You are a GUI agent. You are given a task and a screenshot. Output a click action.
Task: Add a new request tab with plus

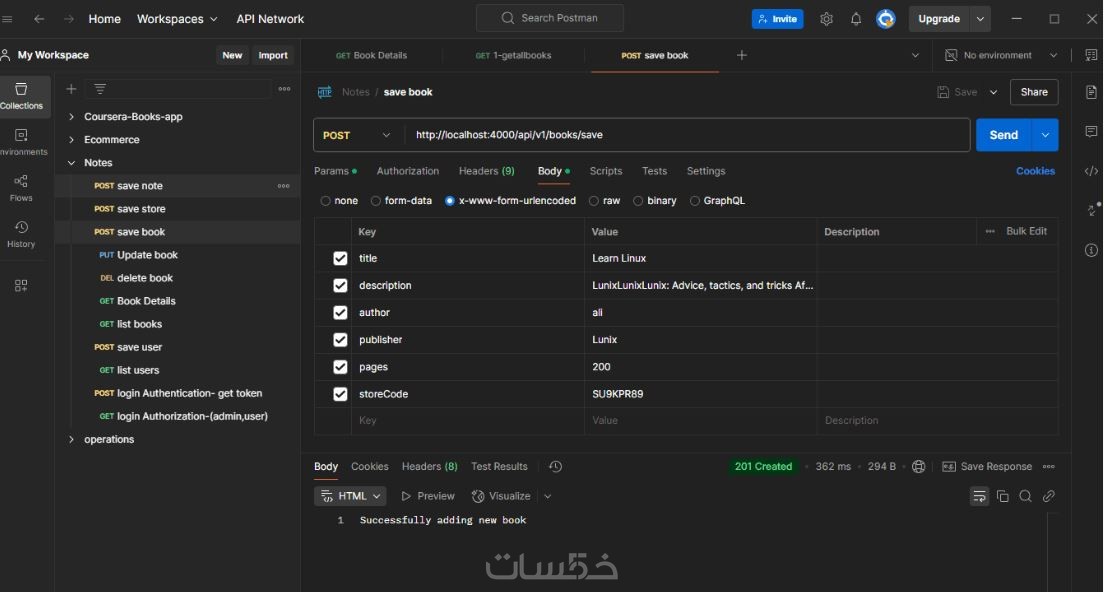pyautogui.click(x=741, y=55)
